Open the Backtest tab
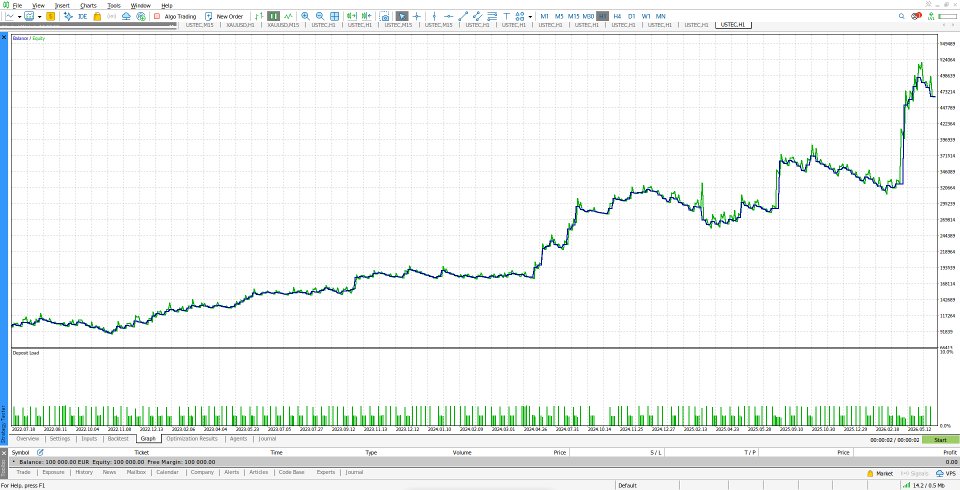The image size is (960, 490). pos(118,439)
